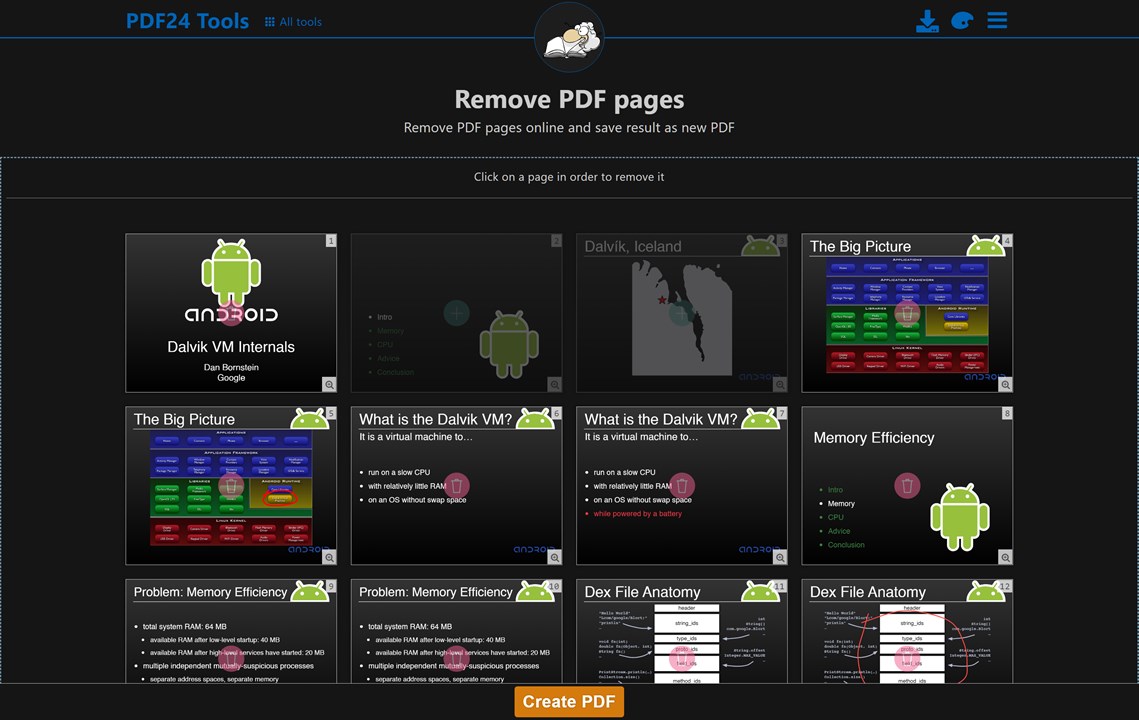
Task: Restore removed Dalvík, Iceland page 3
Action: click(681, 313)
